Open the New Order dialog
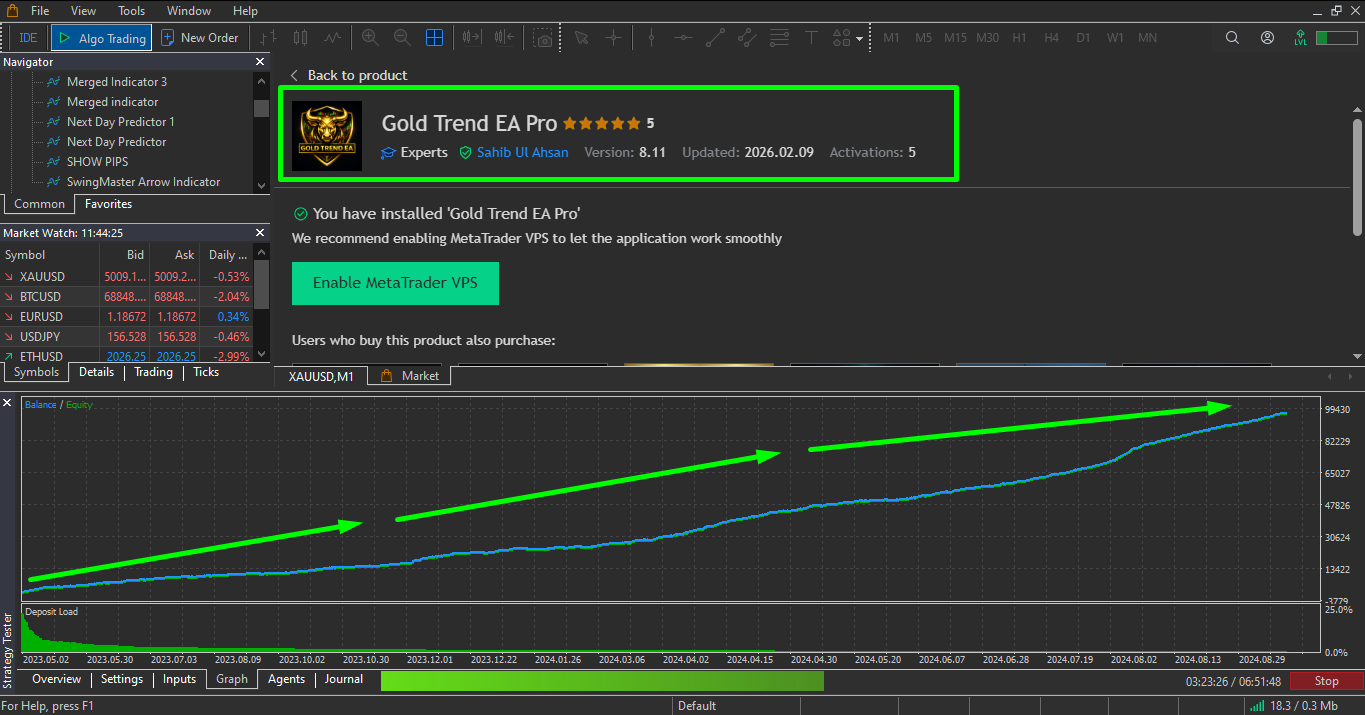The height and width of the screenshot is (715, 1365). [200, 38]
